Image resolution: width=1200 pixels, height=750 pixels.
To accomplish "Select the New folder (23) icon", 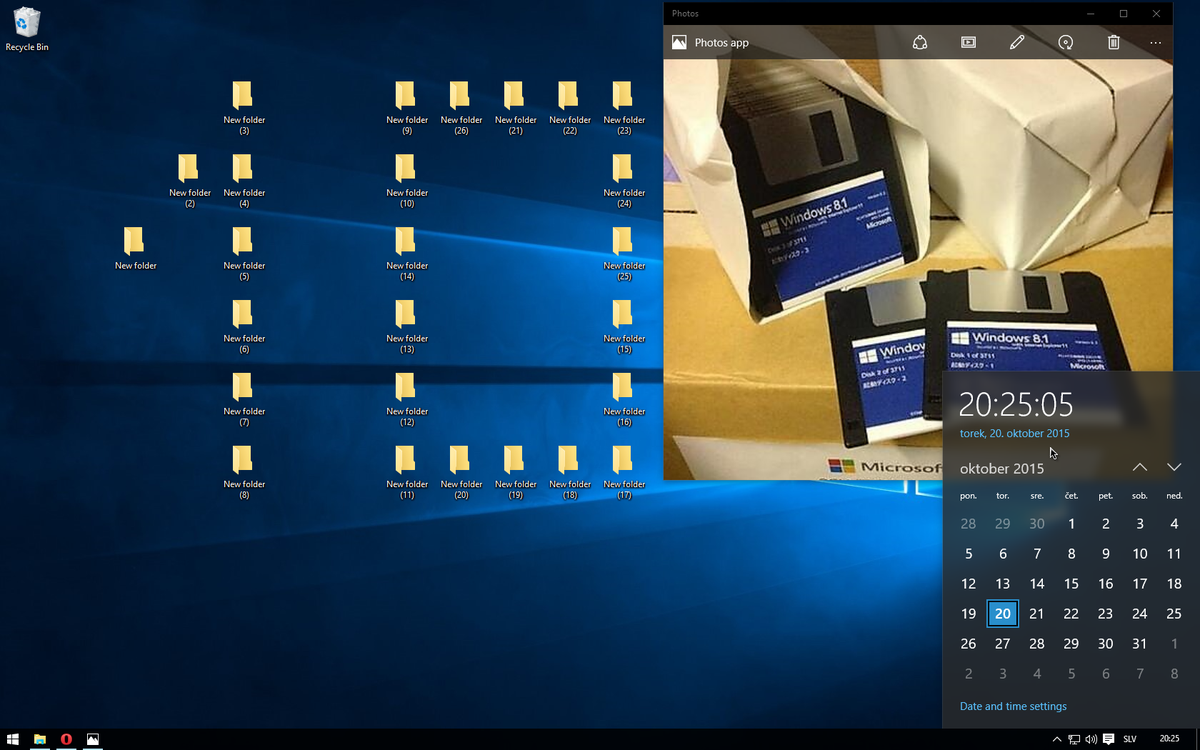I will [623, 108].
